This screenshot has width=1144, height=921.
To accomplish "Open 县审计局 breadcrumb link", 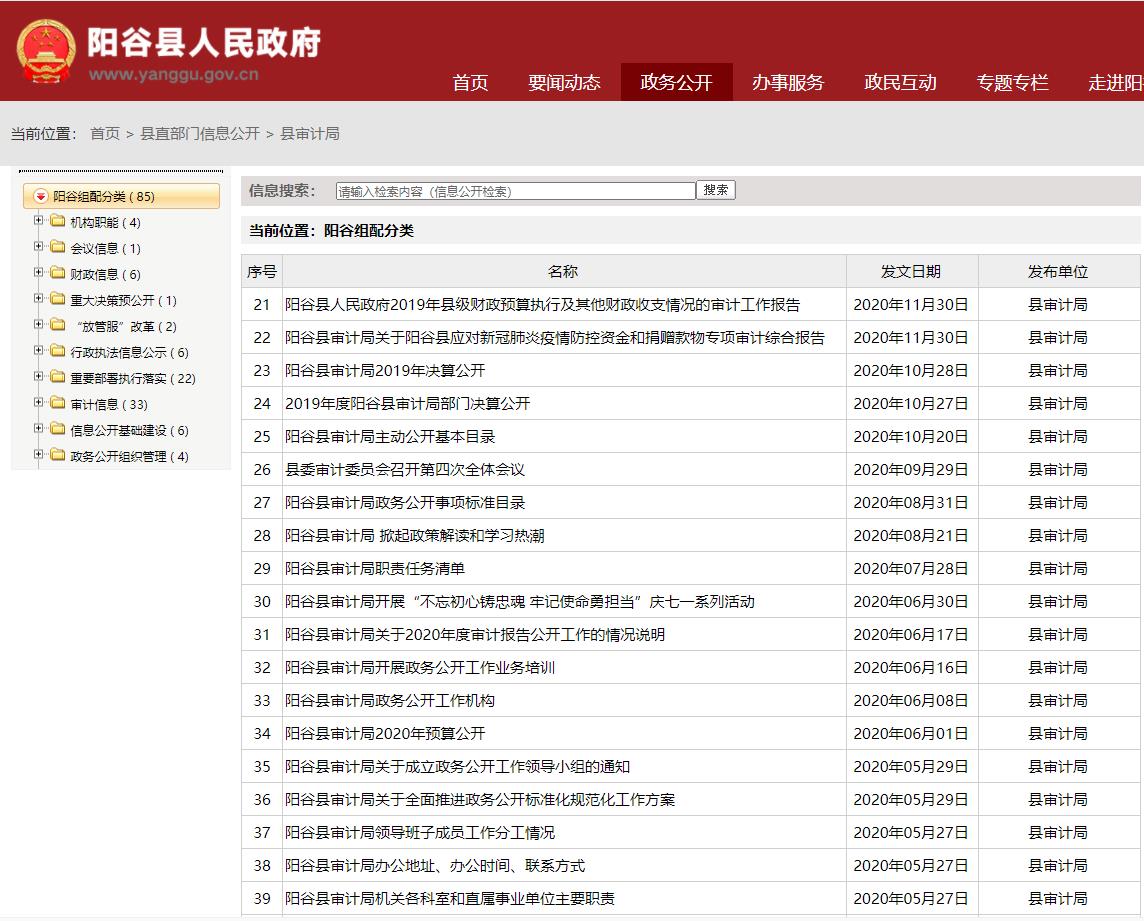I will 310,134.
